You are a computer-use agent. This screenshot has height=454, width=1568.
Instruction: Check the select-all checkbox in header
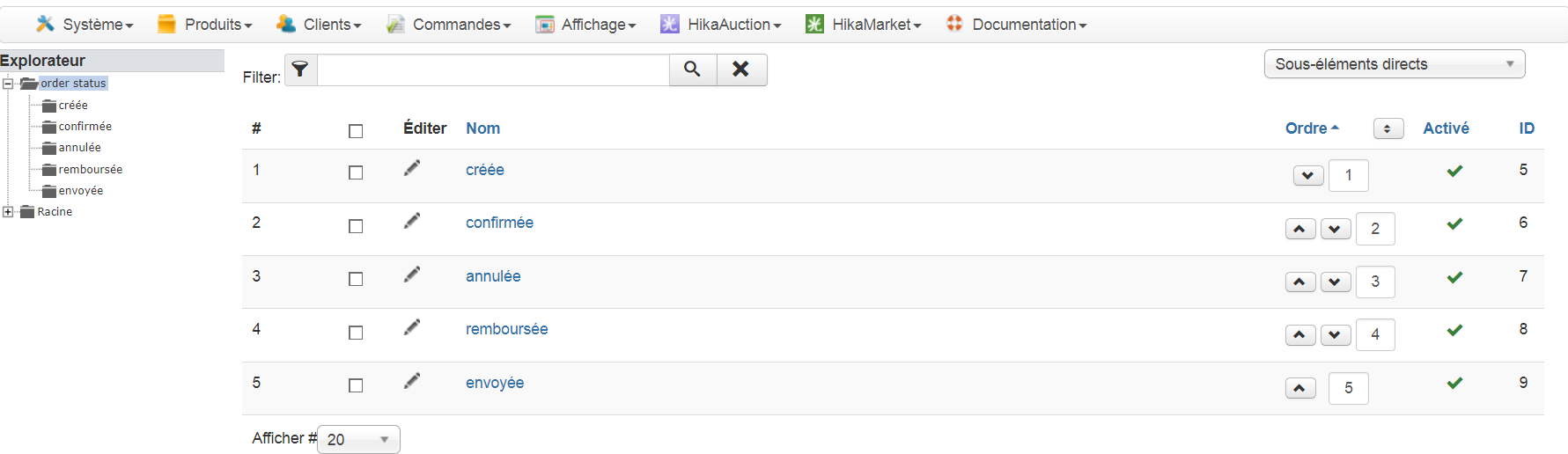(x=356, y=131)
